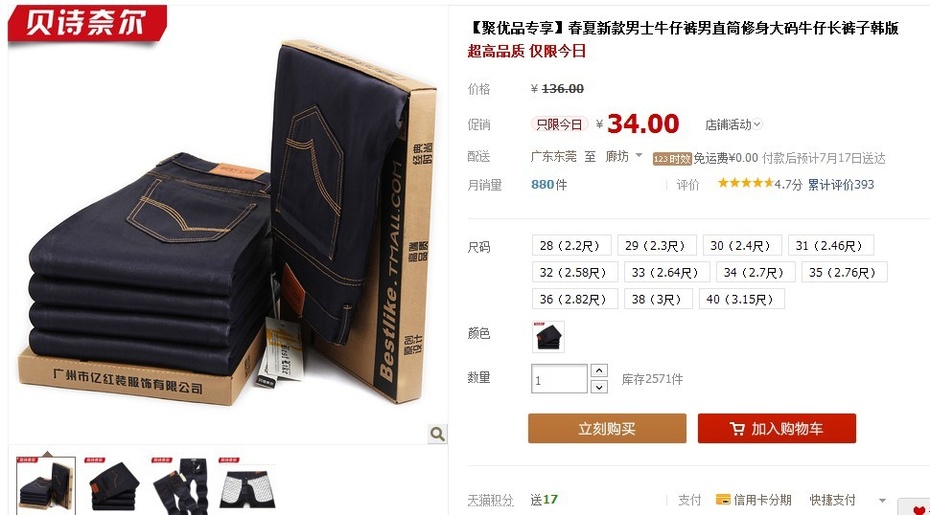
Task: Open the 累计评价393 reviews link
Action: click(x=840, y=185)
